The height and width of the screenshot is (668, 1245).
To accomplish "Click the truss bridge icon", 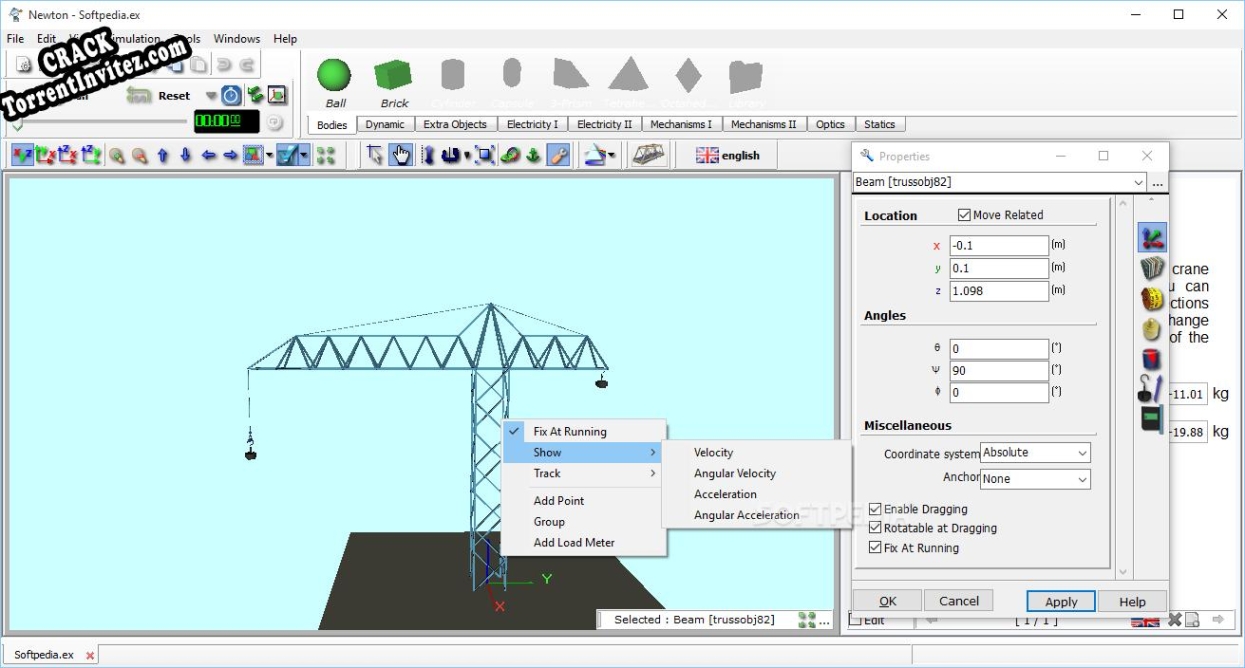I will [x=649, y=155].
